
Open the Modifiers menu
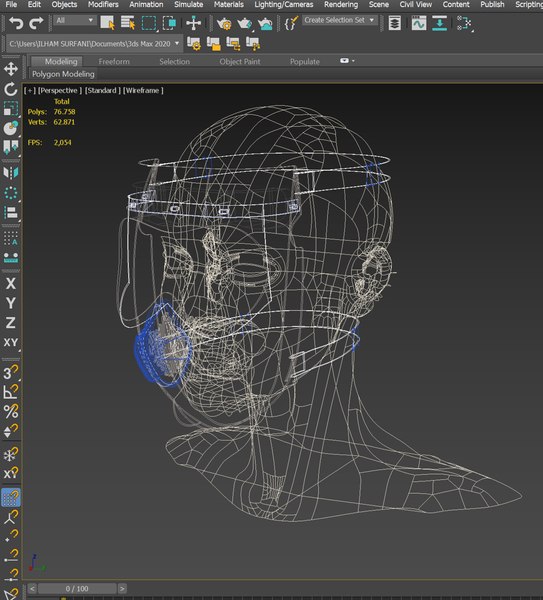pos(103,5)
